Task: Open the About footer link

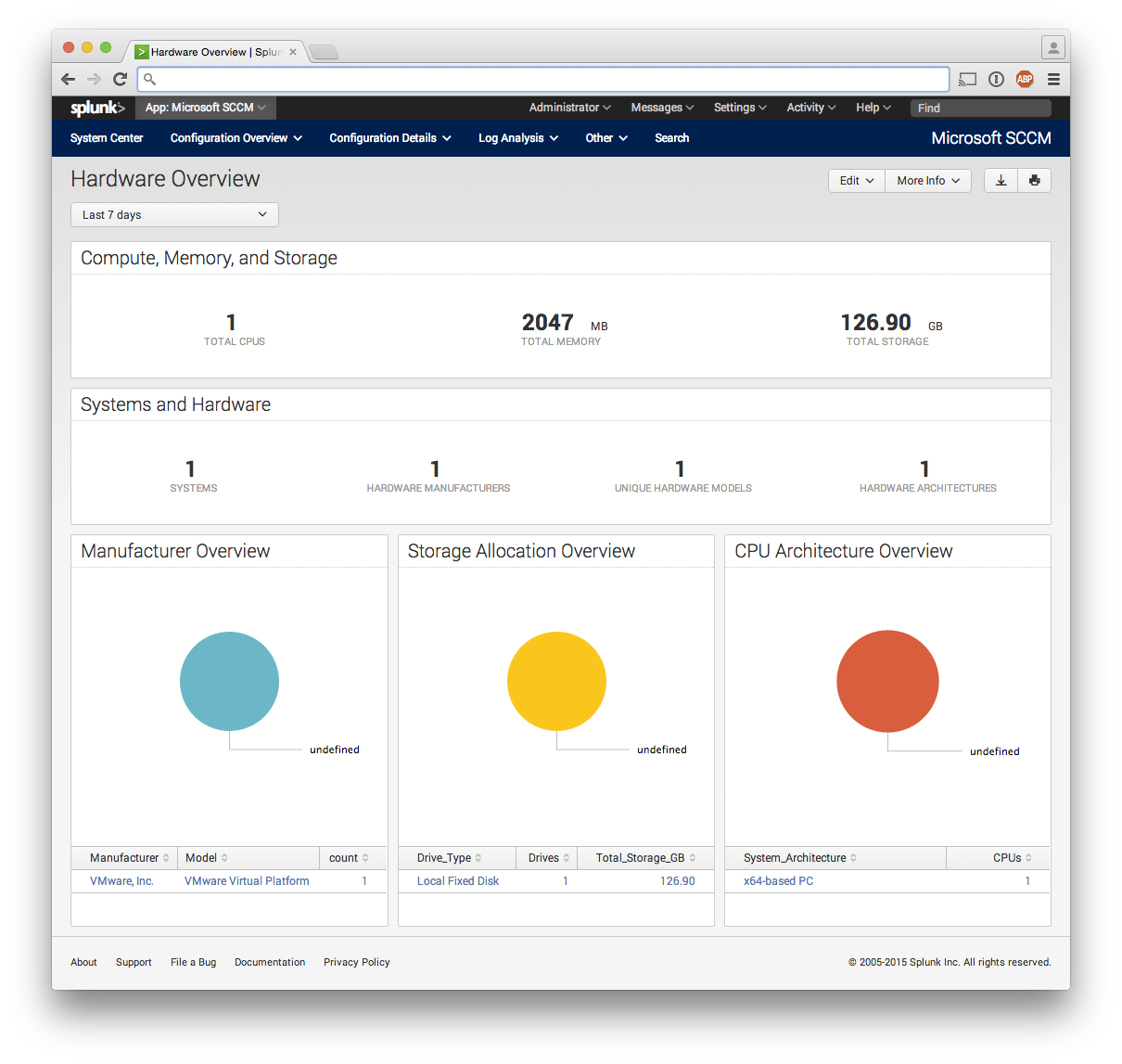Action: [x=83, y=962]
